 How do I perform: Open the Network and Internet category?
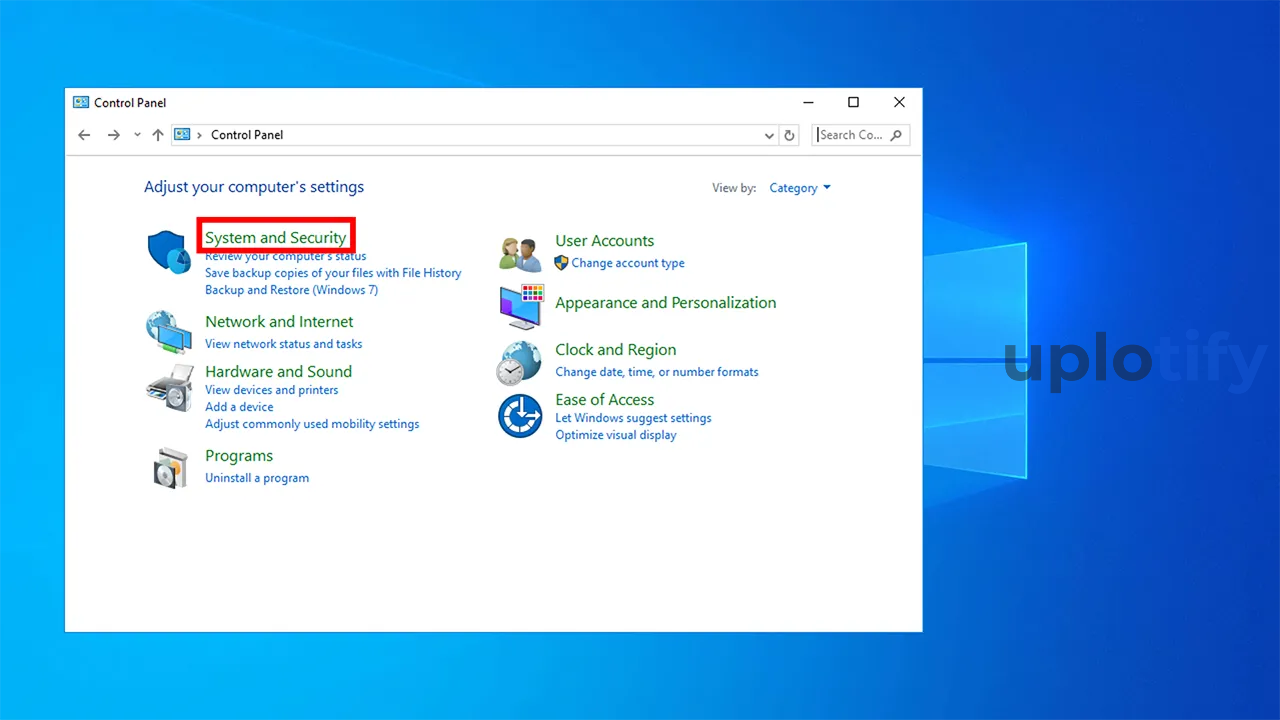click(279, 322)
